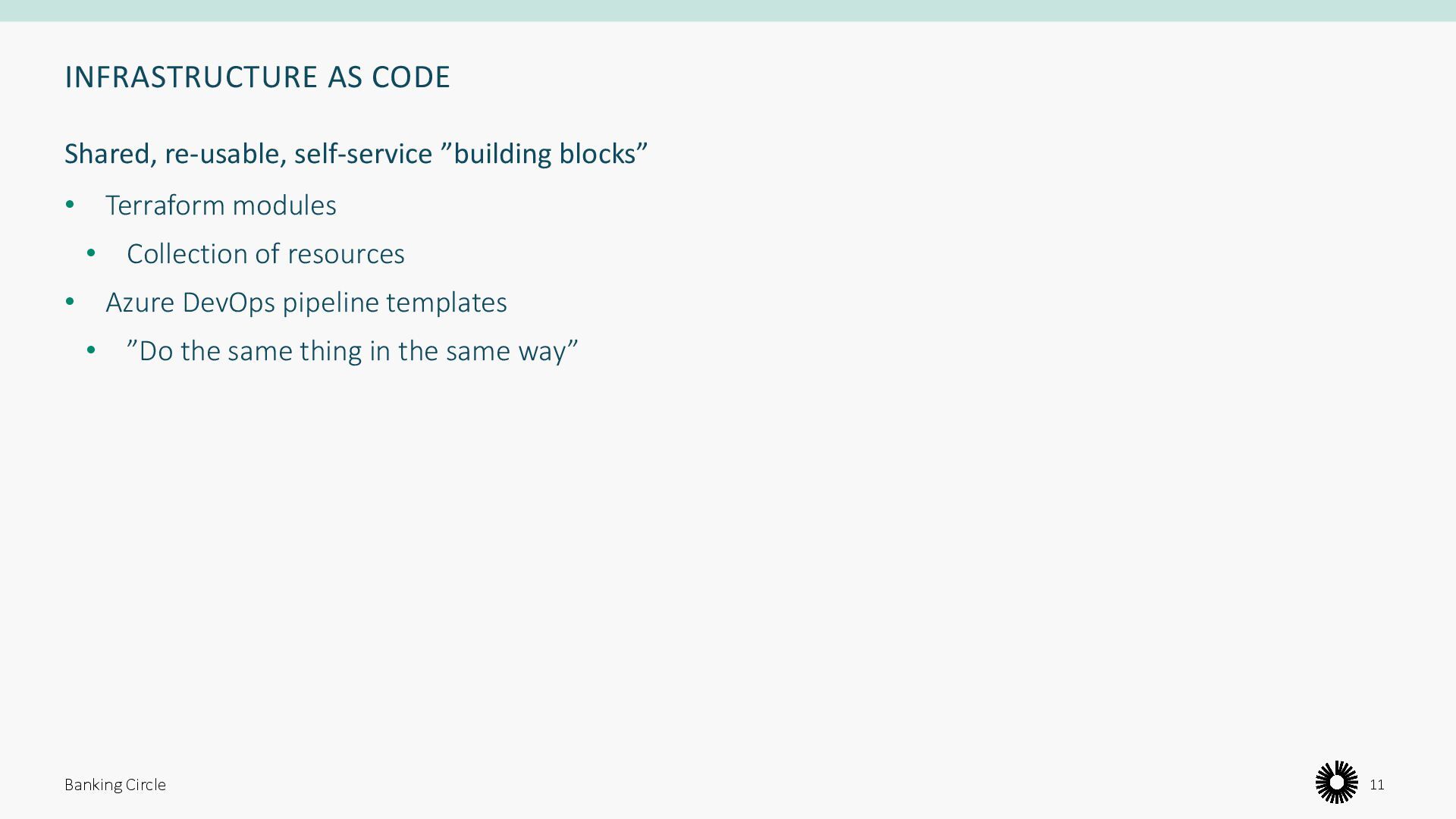Click the bullet before Collection of resources

pos(91,253)
